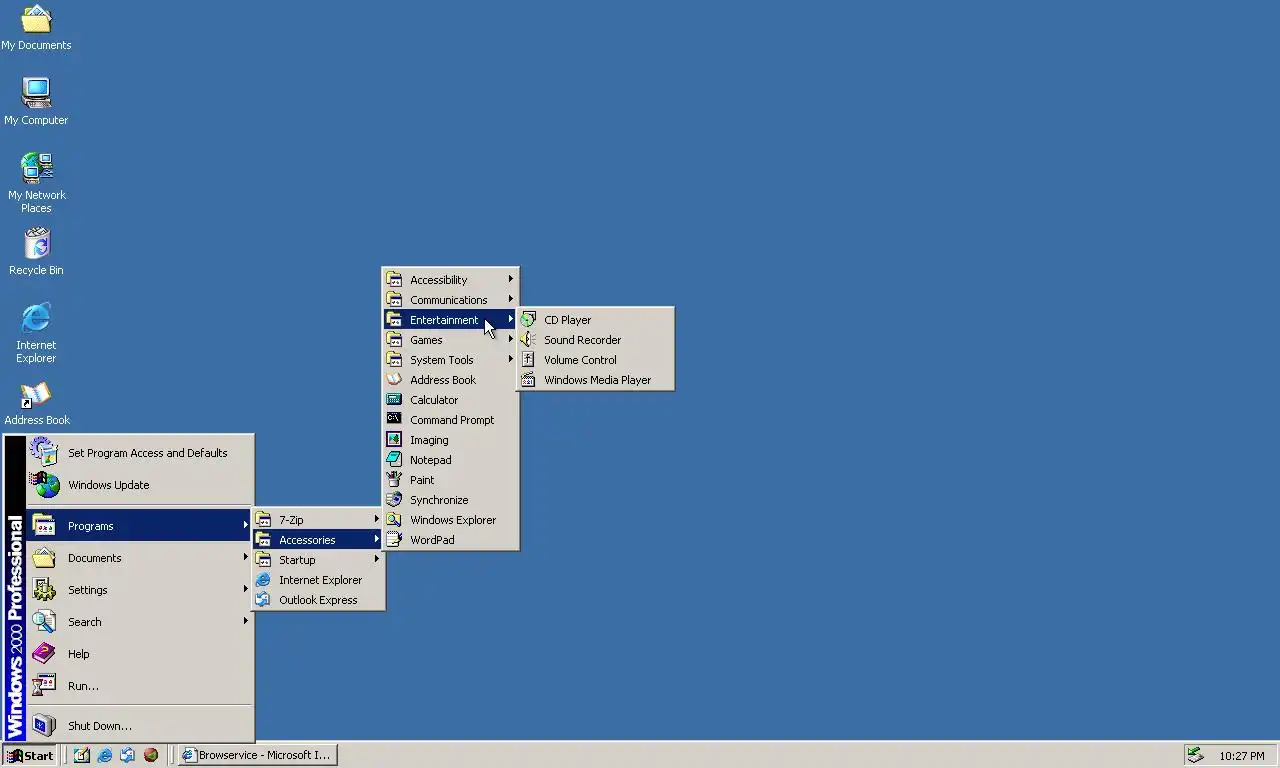Click the Windows Explorer icon in Accessories

[394, 520]
